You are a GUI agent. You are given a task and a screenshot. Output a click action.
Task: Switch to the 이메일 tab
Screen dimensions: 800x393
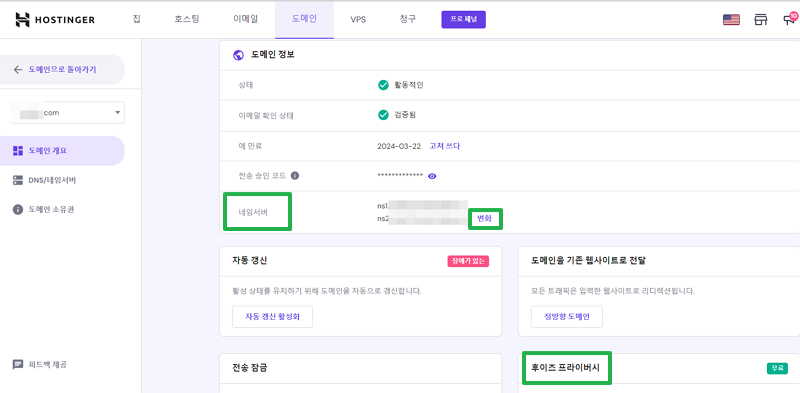(245, 19)
